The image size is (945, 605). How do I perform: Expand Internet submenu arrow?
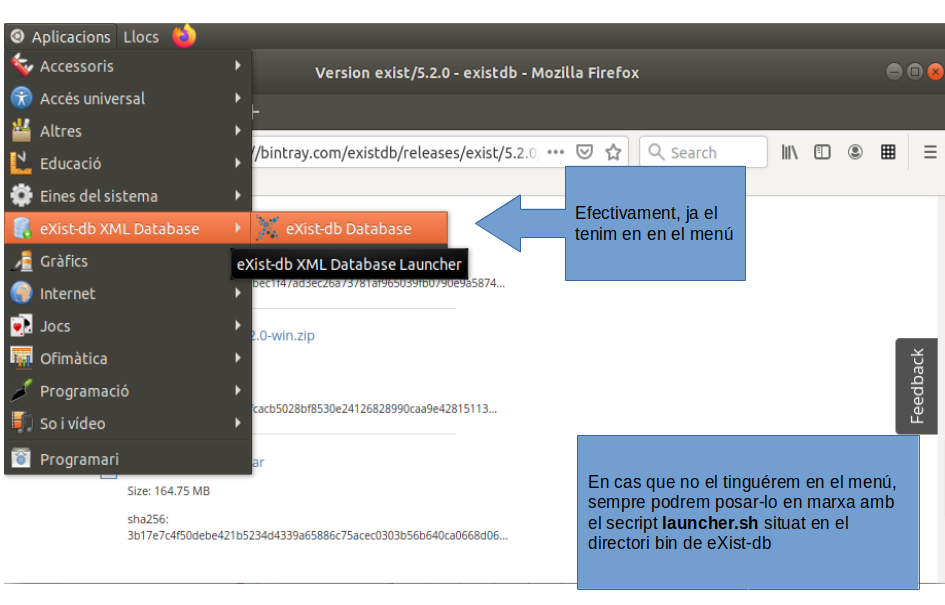[x=238, y=293]
